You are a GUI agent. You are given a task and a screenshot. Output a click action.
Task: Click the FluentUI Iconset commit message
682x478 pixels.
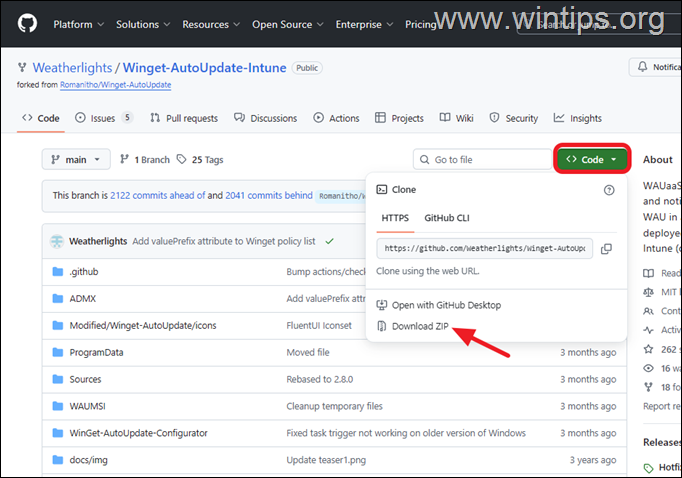click(319, 326)
